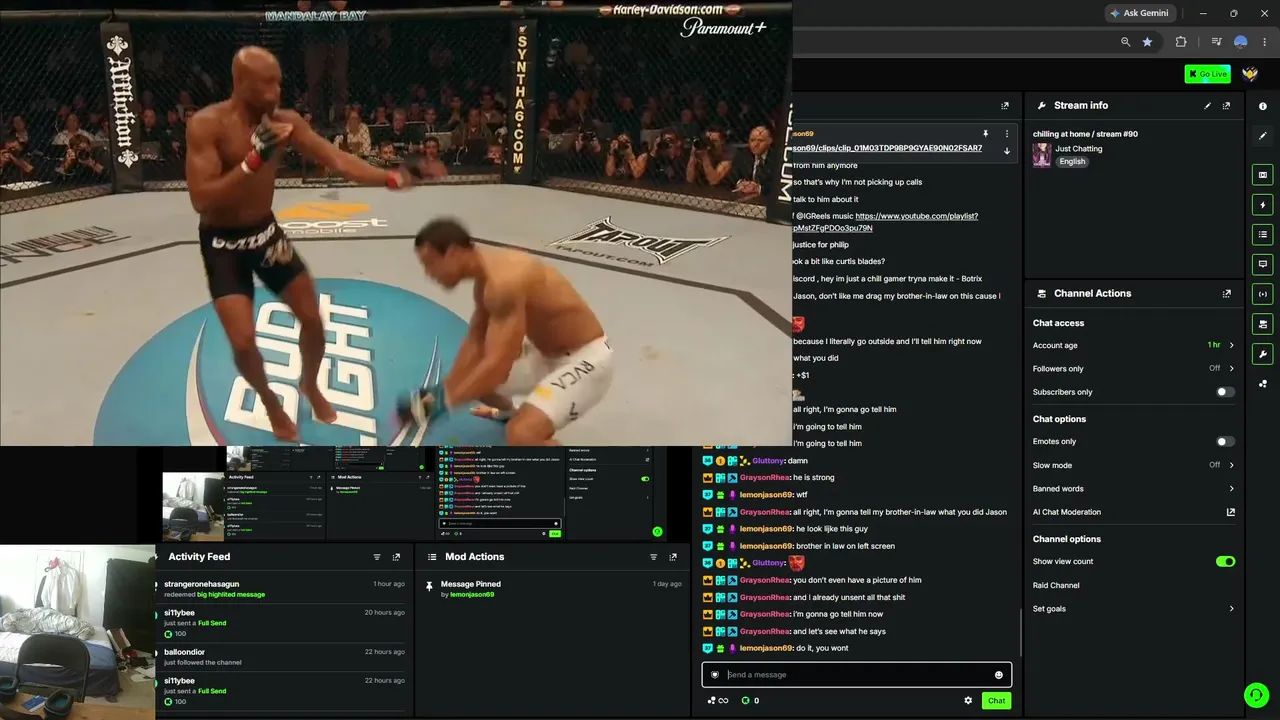Open pinned message options menu
The image size is (1280, 720).
point(1007,133)
